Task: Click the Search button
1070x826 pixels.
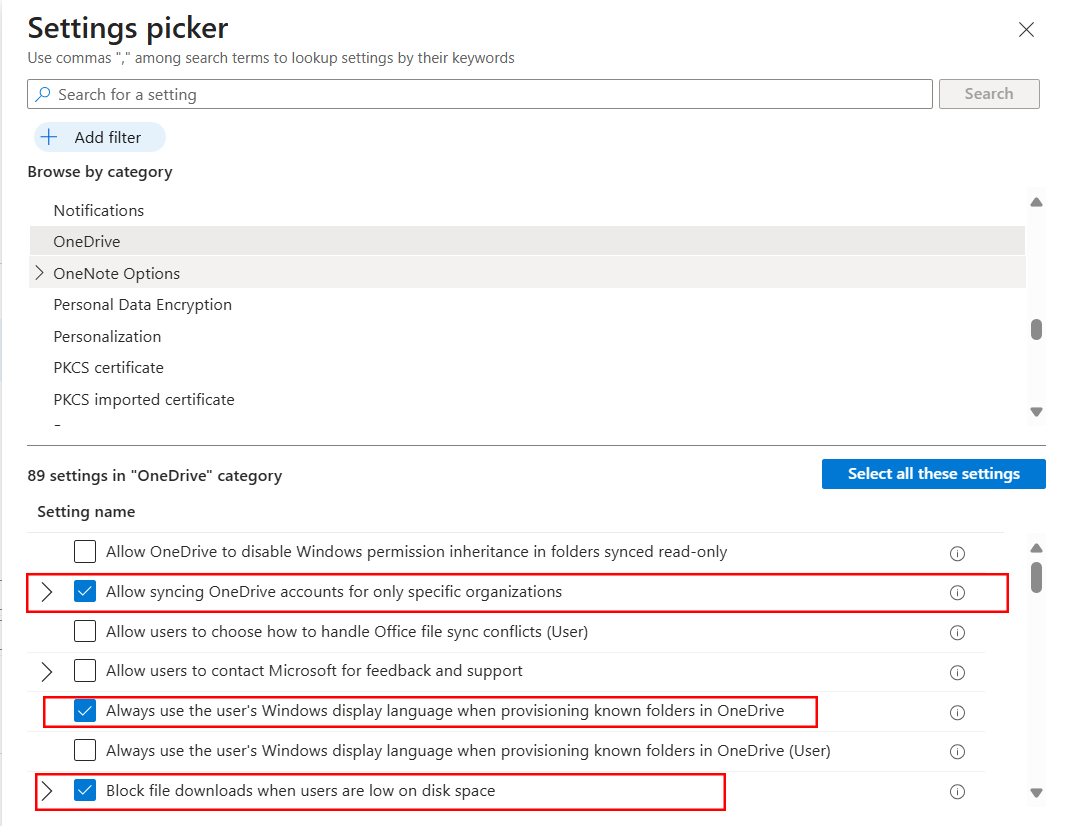Action: 989,94
